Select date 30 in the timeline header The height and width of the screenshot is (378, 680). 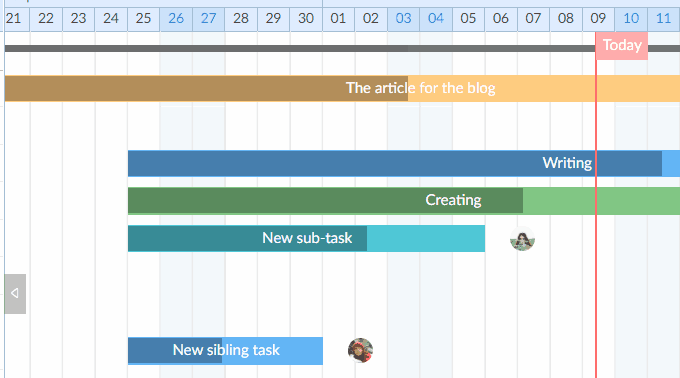306,19
